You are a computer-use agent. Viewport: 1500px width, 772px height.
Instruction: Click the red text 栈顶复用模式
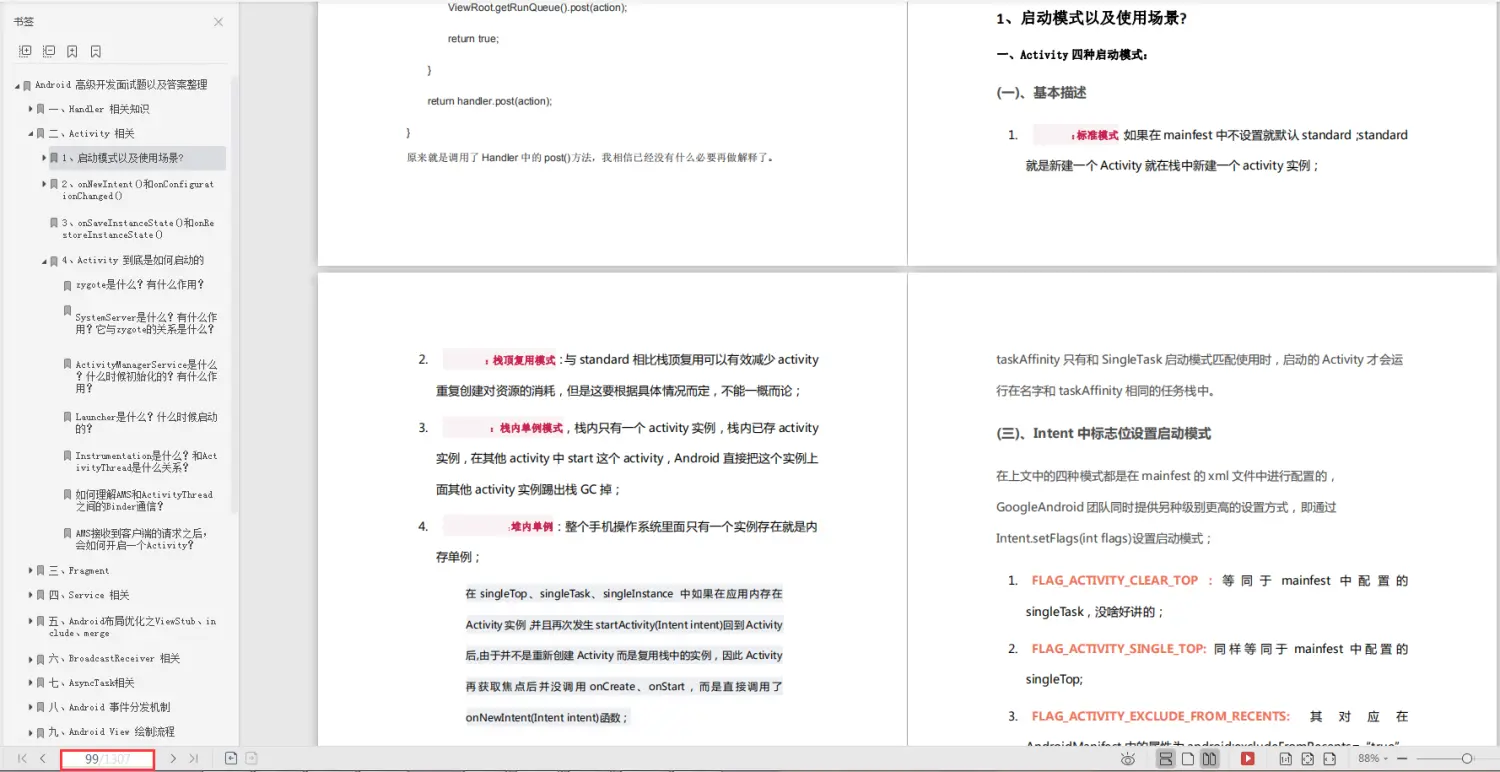click(x=524, y=361)
